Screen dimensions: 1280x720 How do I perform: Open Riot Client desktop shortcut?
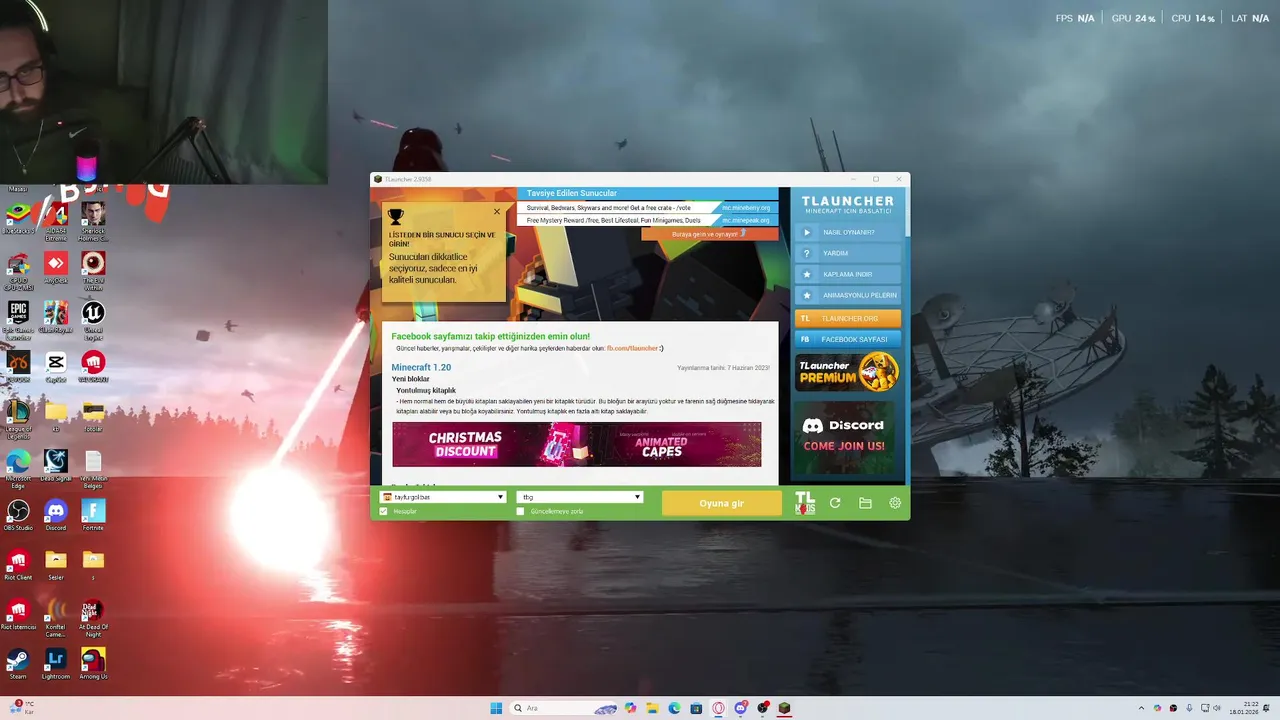tap(18, 565)
